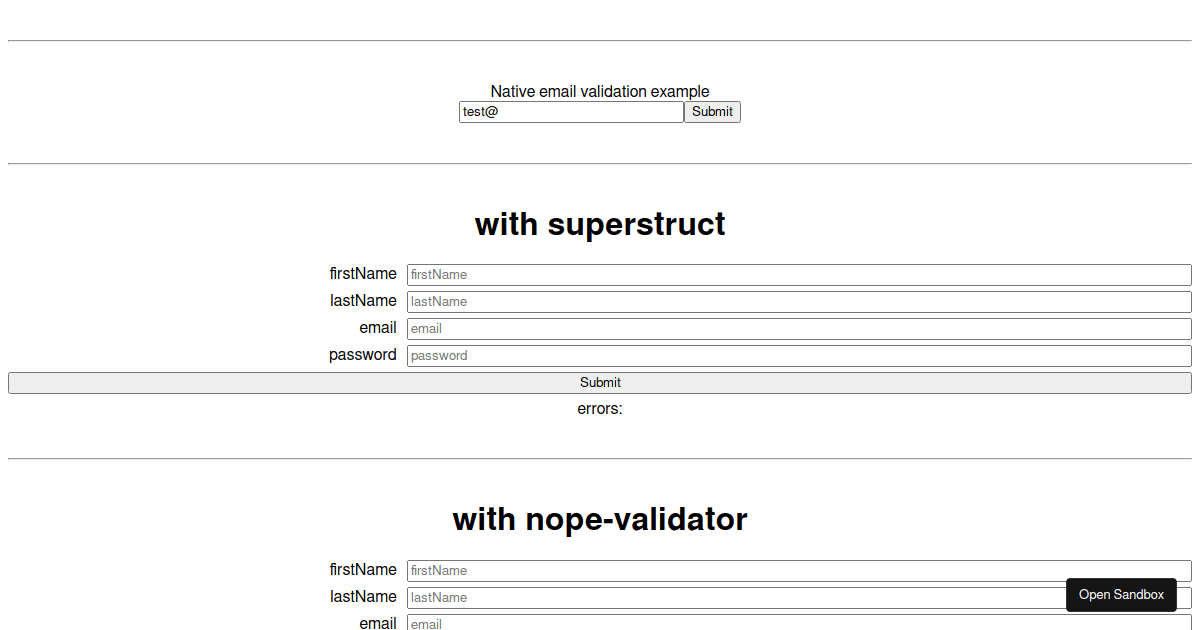Click the lastName label in nope-validator section
This screenshot has width=1200, height=630.
coord(363,596)
